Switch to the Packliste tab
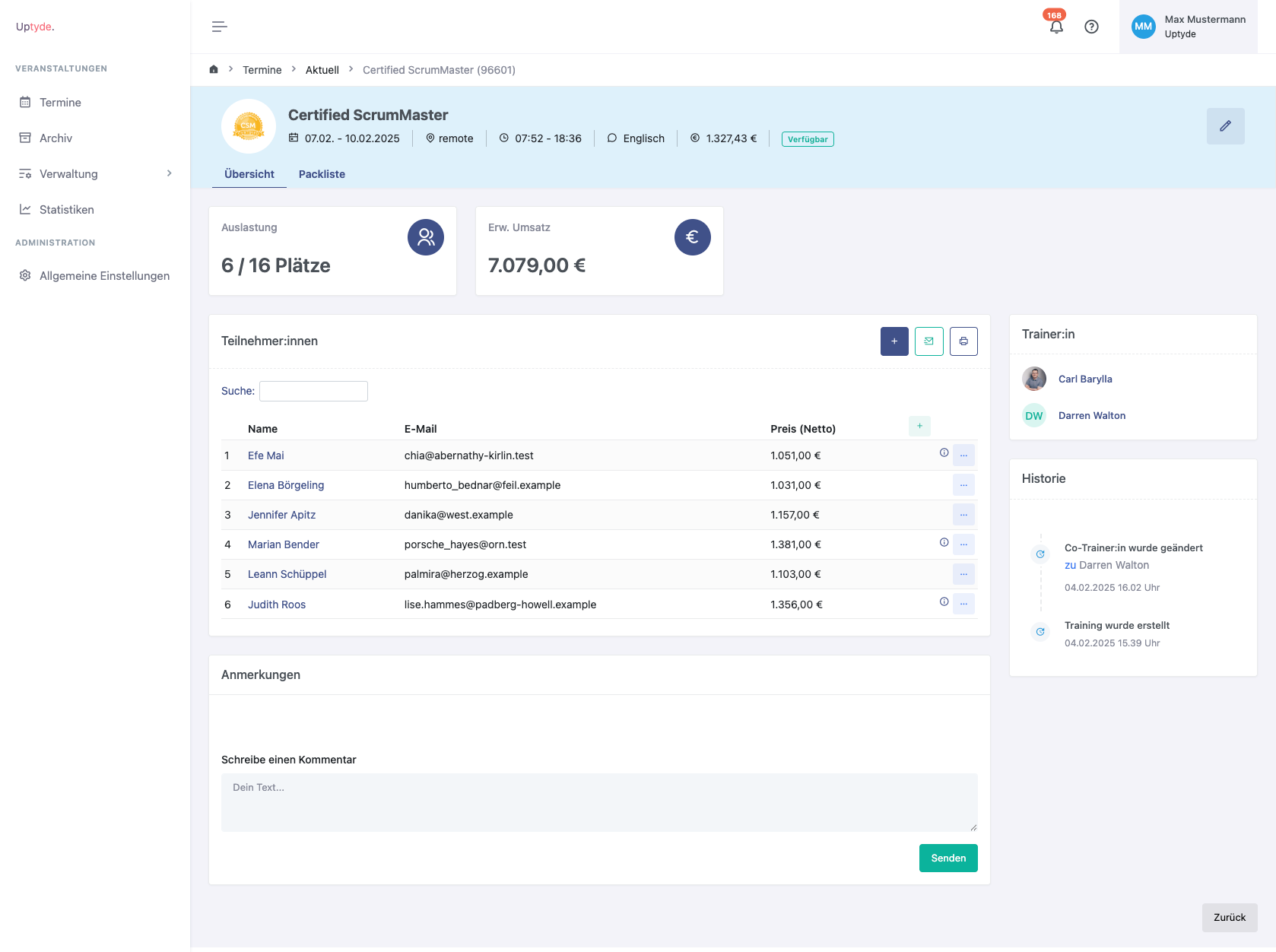Viewport: 1276px width, 952px height. [x=322, y=174]
